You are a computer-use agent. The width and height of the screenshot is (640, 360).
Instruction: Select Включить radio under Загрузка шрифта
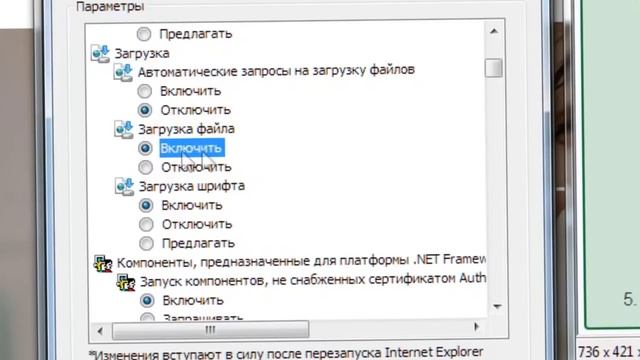pyautogui.click(x=146, y=205)
